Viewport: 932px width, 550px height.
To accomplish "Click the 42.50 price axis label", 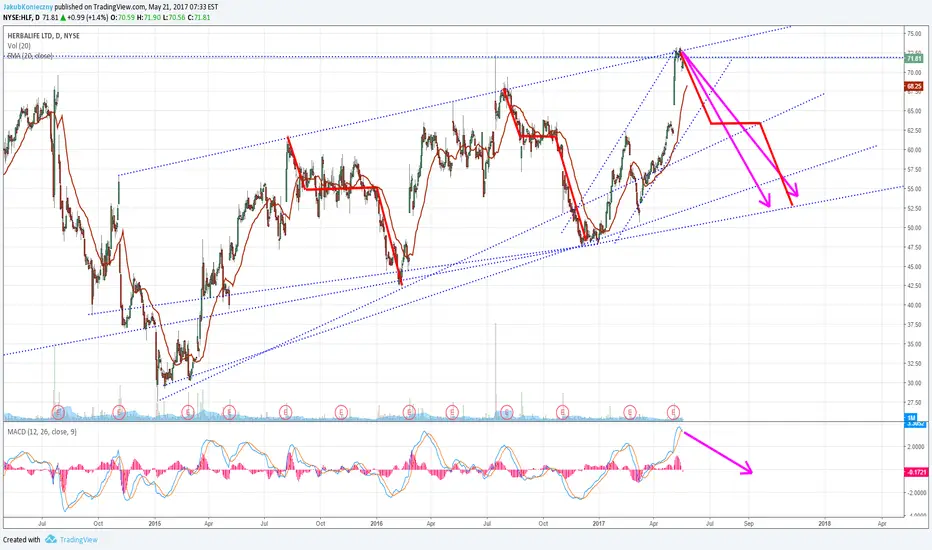I will (x=914, y=286).
